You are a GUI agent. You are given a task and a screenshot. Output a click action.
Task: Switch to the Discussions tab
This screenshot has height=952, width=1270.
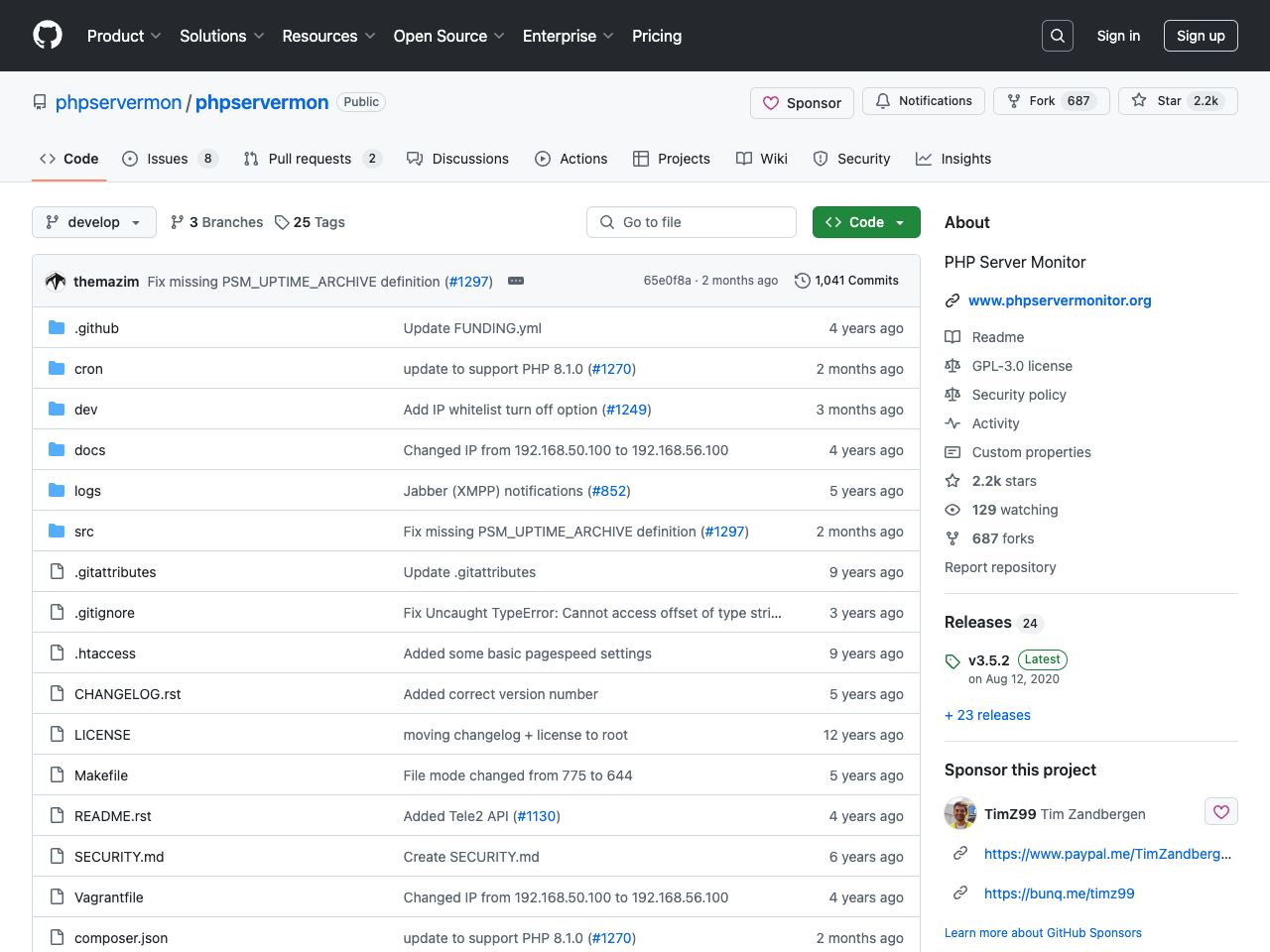tap(457, 159)
